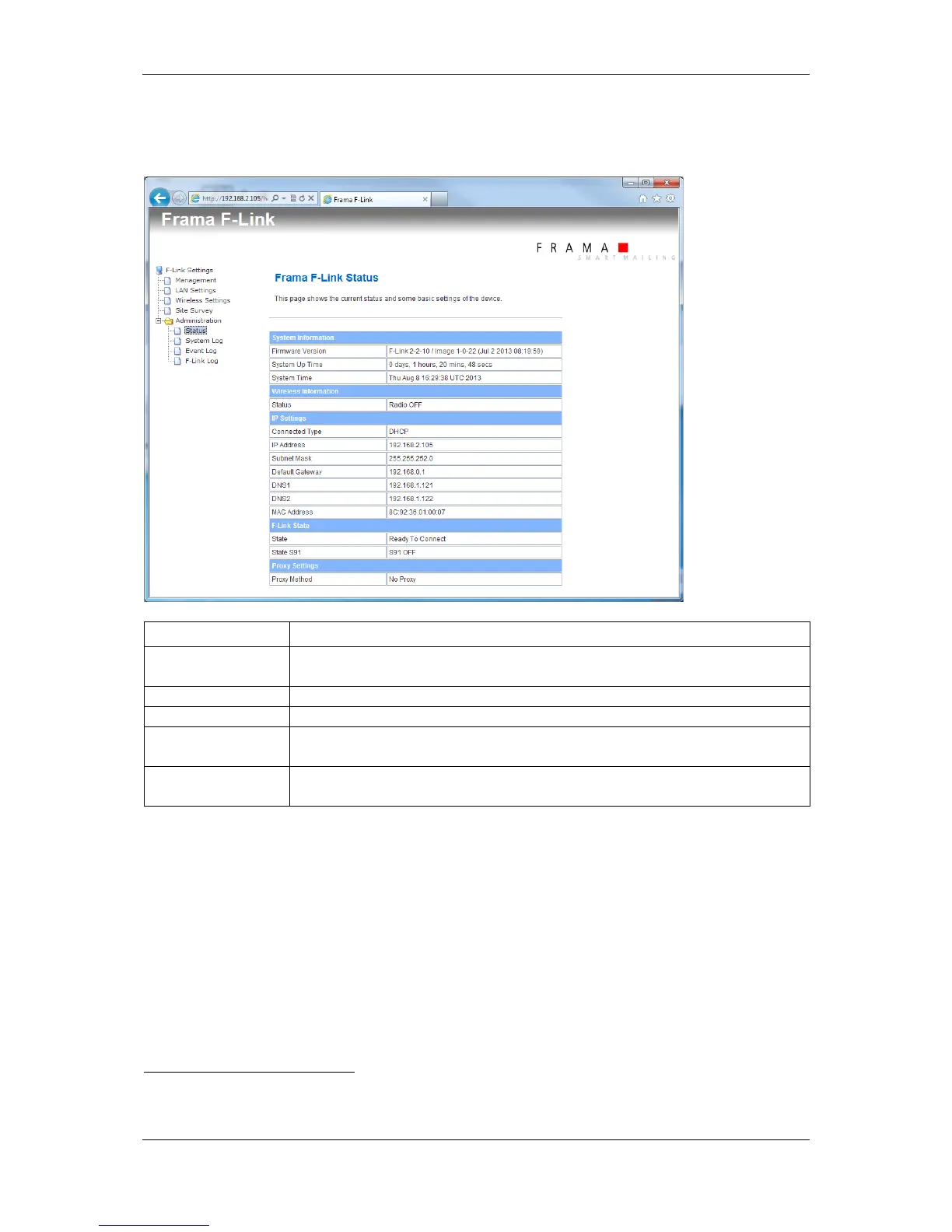Minimize the browser window
The image size is (952, 1232).
pos(631,183)
